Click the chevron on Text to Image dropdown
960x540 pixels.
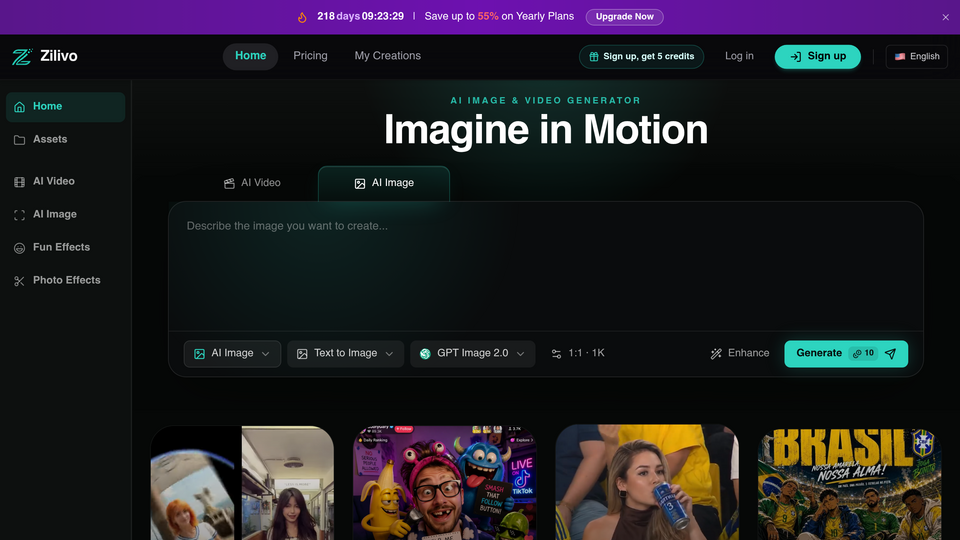pyautogui.click(x=389, y=354)
